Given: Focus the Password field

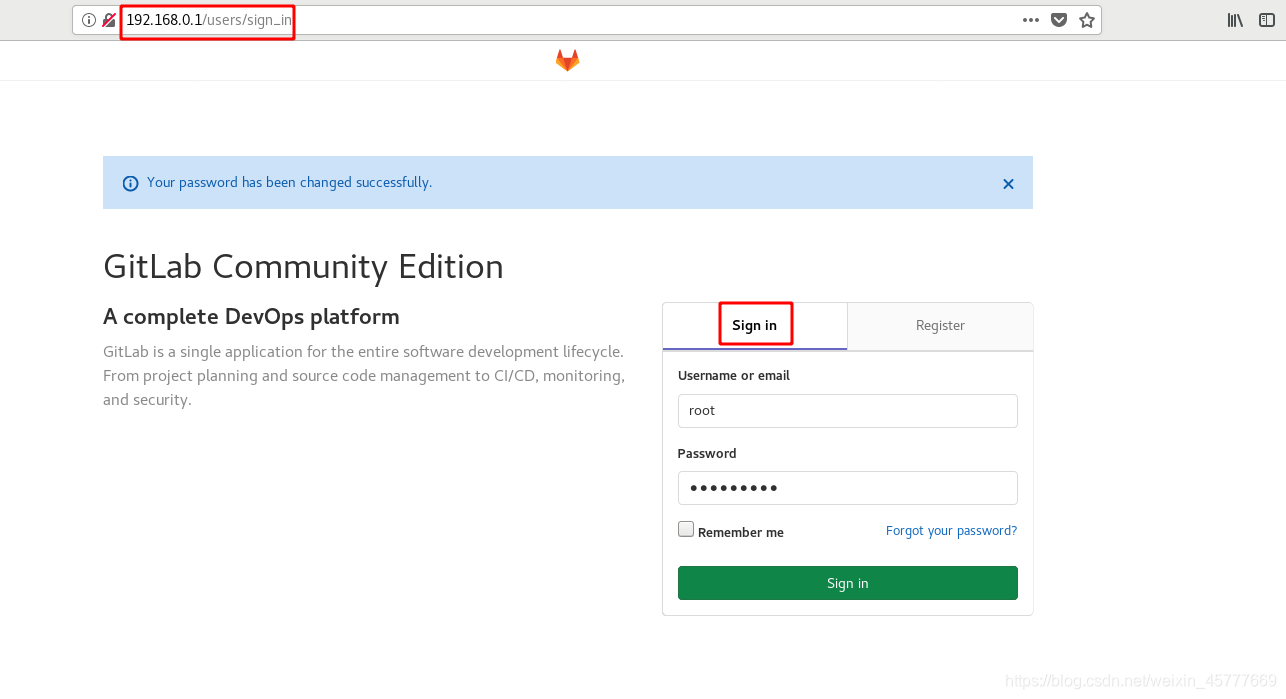Looking at the screenshot, I should pyautogui.click(x=848, y=488).
